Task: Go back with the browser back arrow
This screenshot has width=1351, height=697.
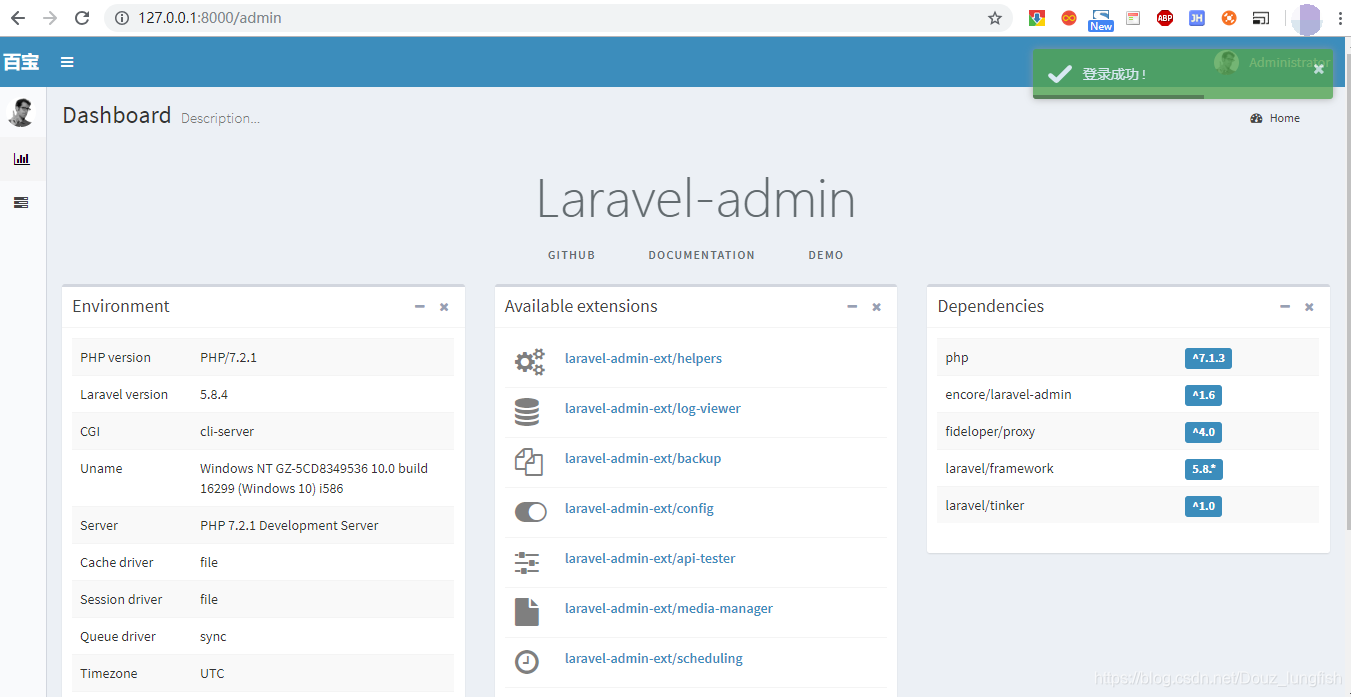Action: 18,18
